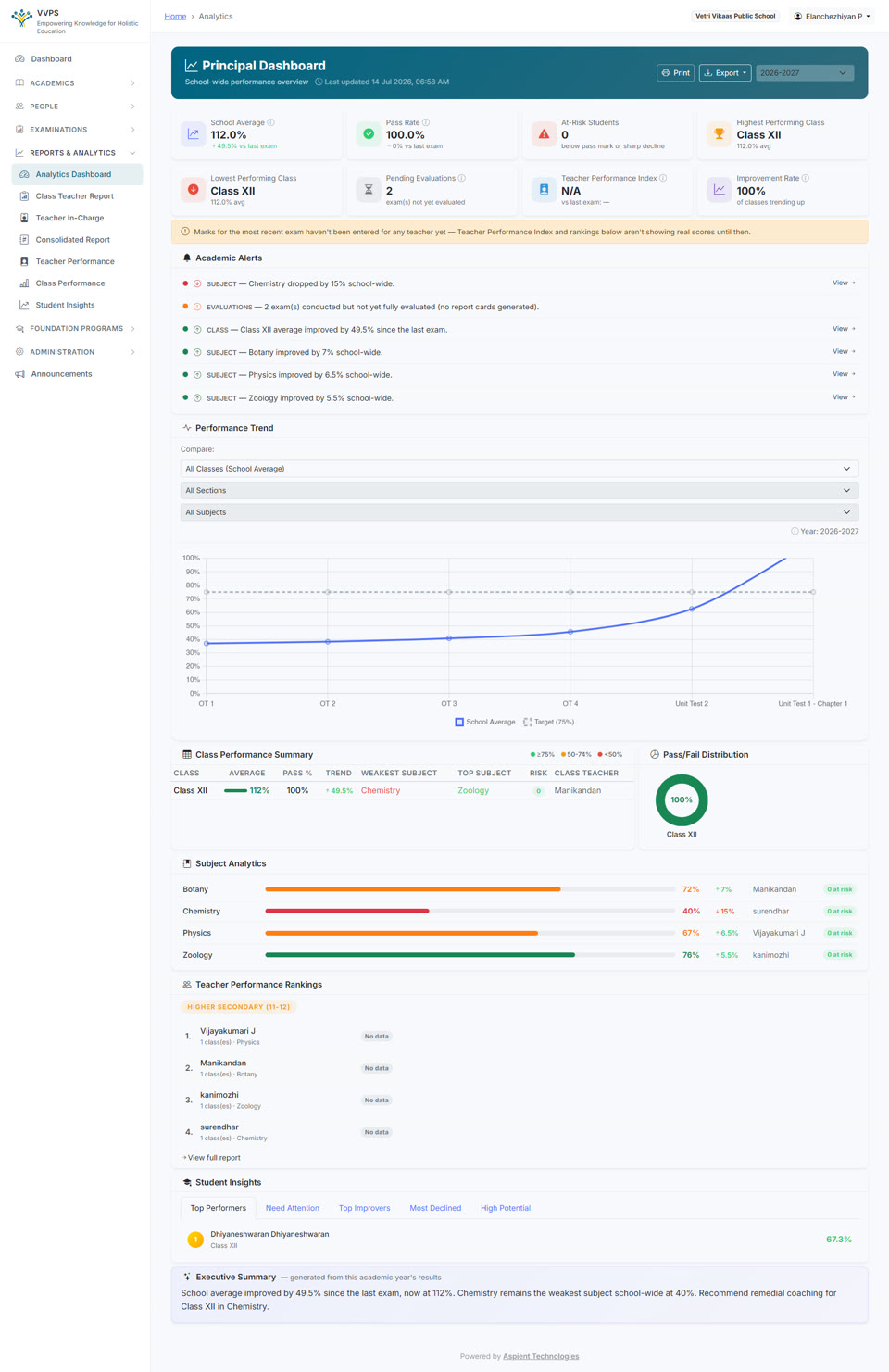889x1372 pixels.
Task: Switch to High Potential tab
Action: (x=506, y=1209)
